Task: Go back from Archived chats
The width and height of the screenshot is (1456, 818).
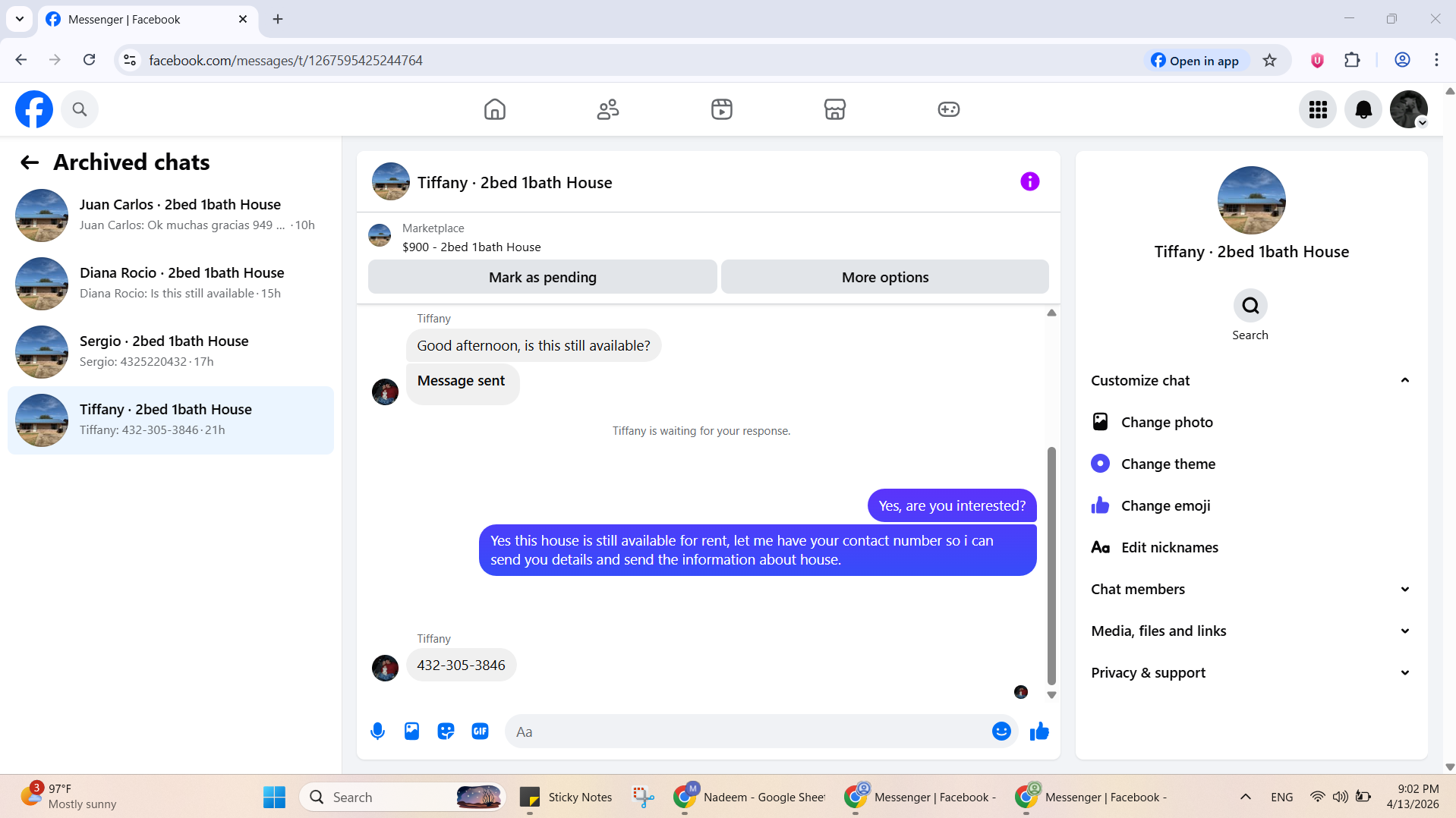Action: click(x=30, y=162)
